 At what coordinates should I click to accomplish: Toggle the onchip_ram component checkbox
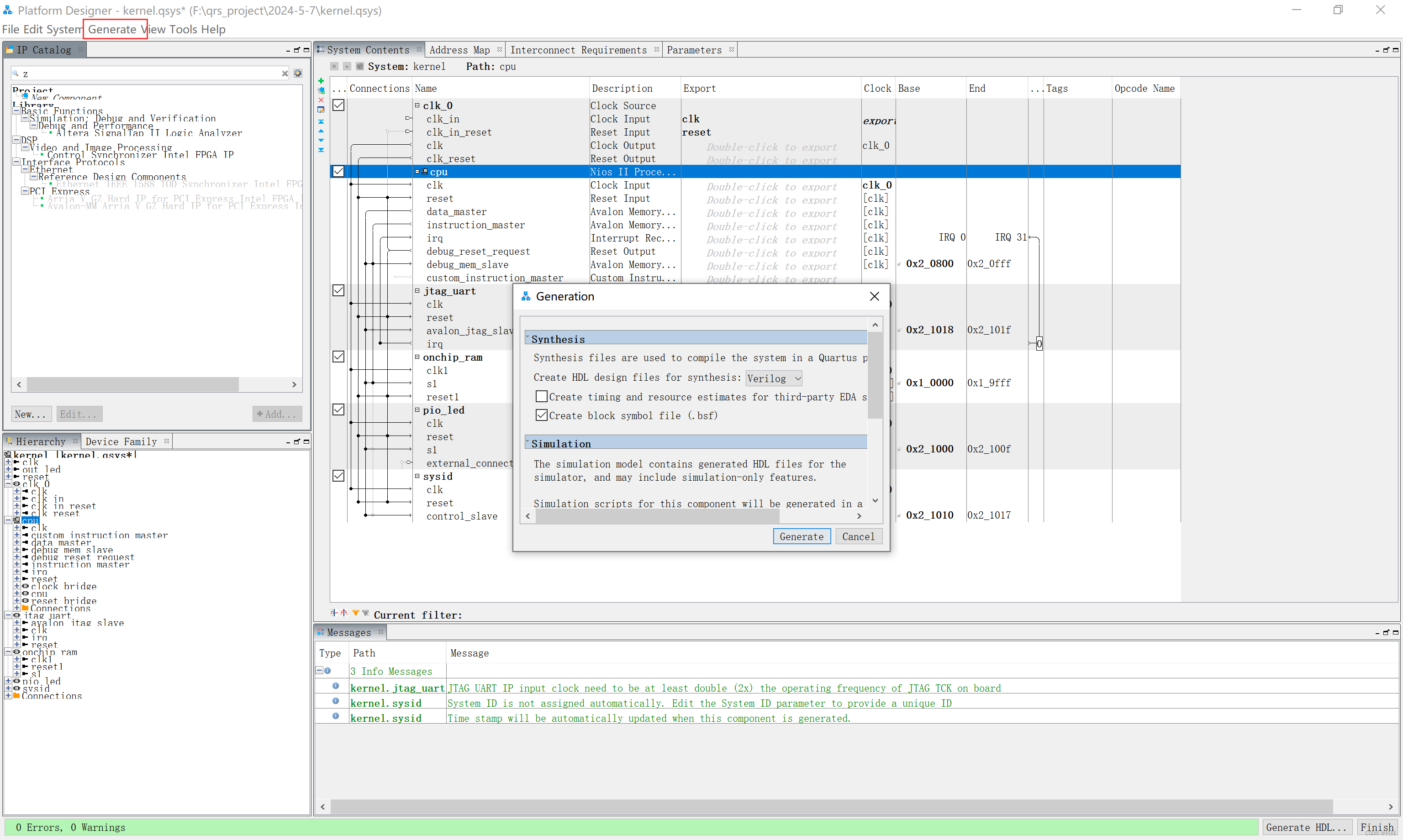338,357
